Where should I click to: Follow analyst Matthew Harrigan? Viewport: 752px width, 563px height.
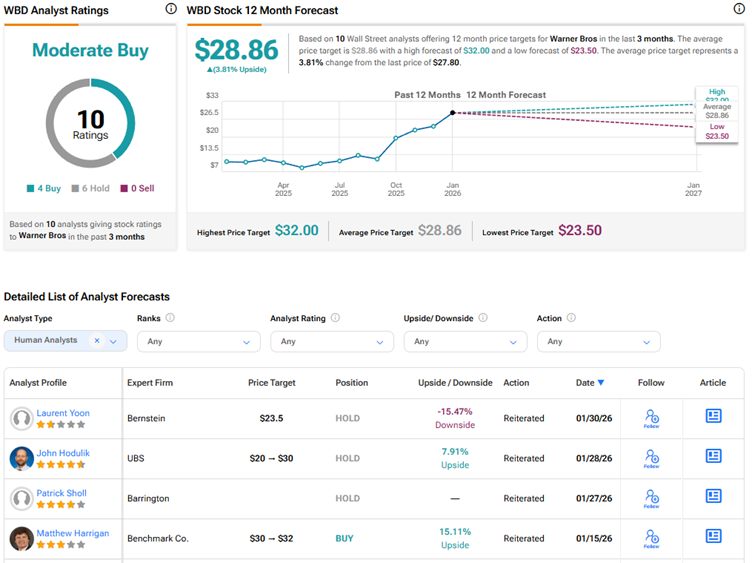(x=651, y=538)
